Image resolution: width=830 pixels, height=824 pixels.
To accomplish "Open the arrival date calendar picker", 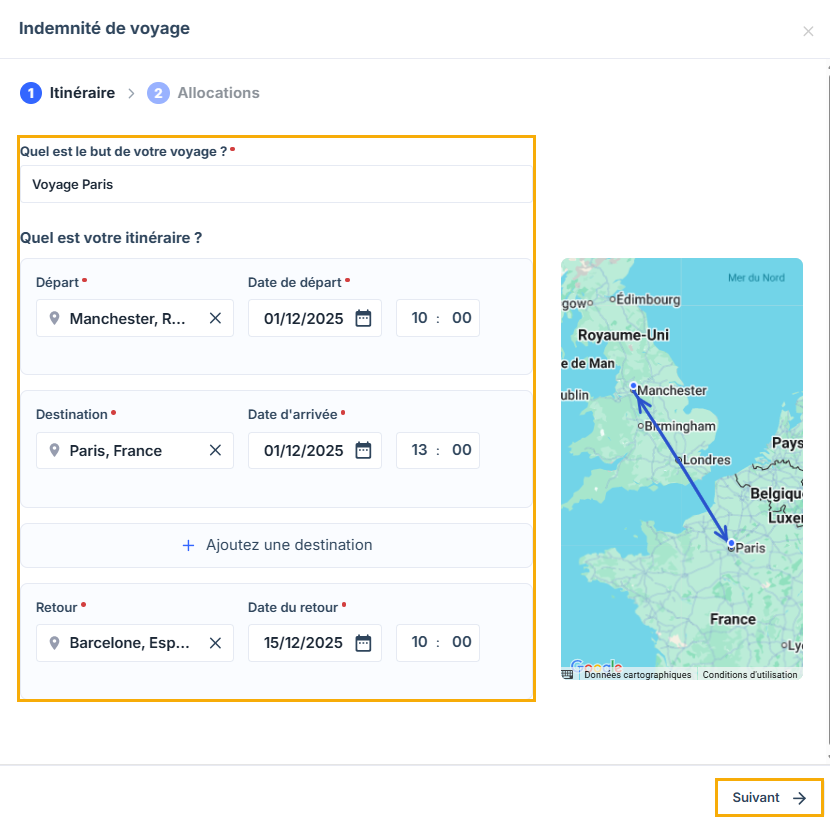I will 363,450.
